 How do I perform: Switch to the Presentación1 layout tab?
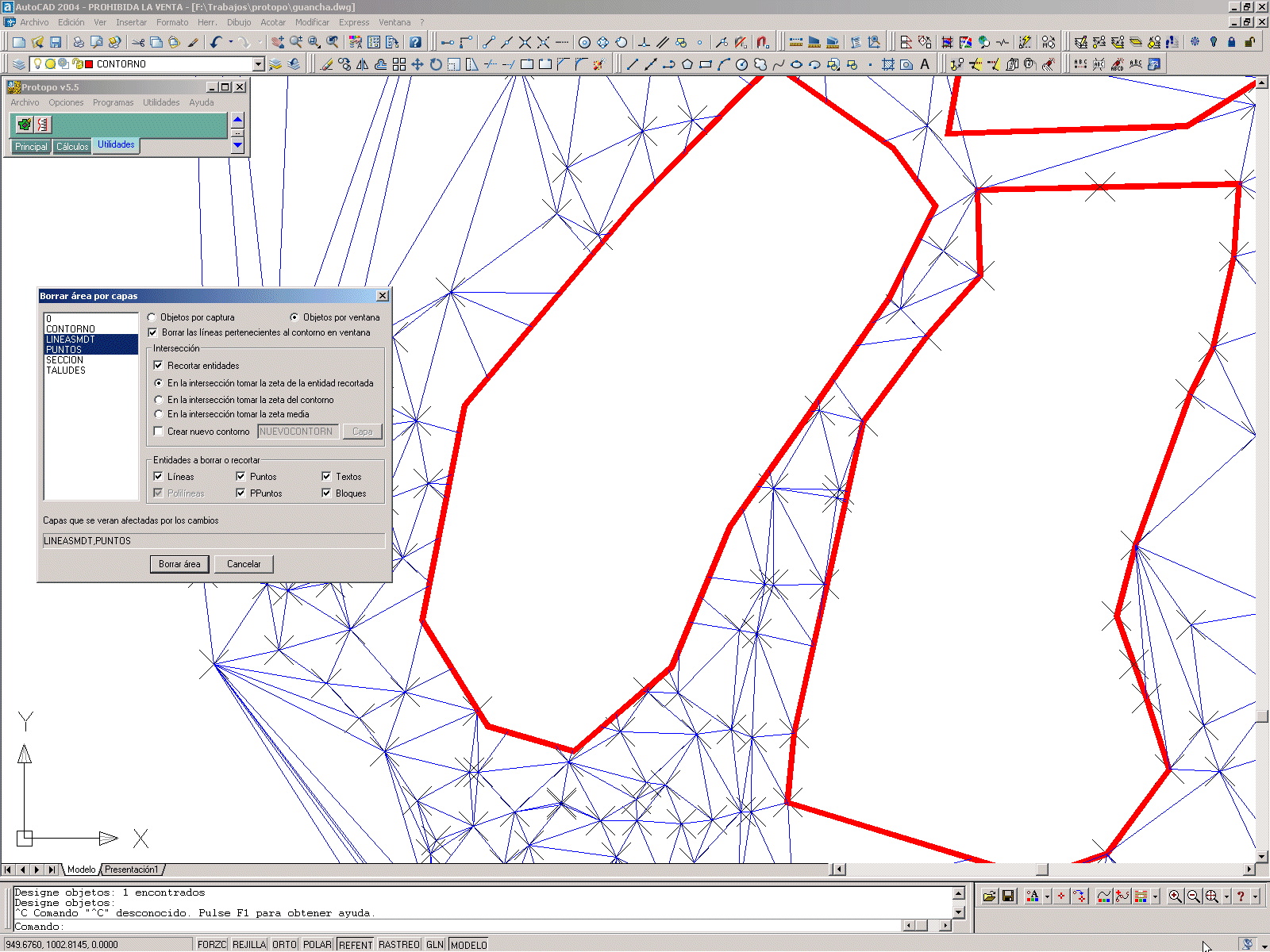click(x=131, y=869)
